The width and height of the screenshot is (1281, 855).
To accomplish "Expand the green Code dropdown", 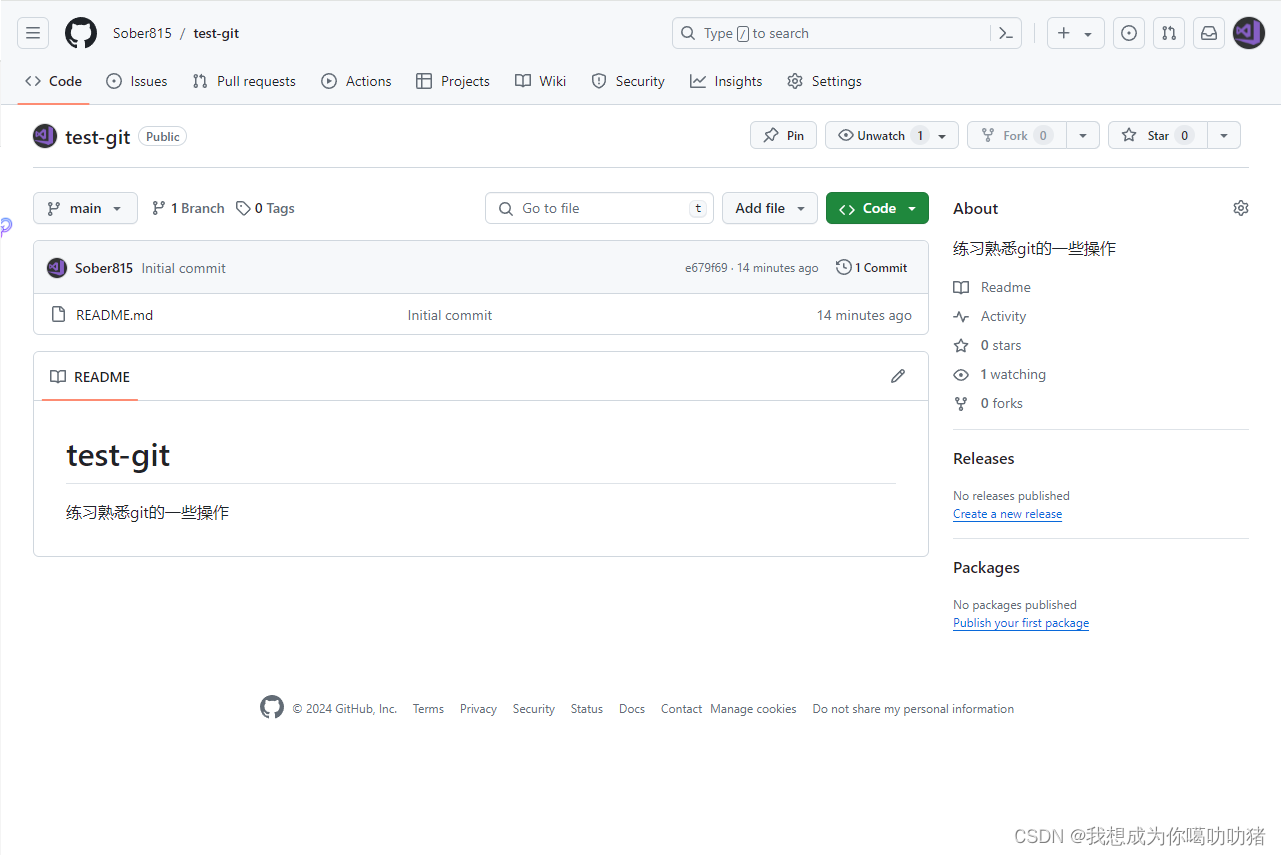I will pos(877,208).
